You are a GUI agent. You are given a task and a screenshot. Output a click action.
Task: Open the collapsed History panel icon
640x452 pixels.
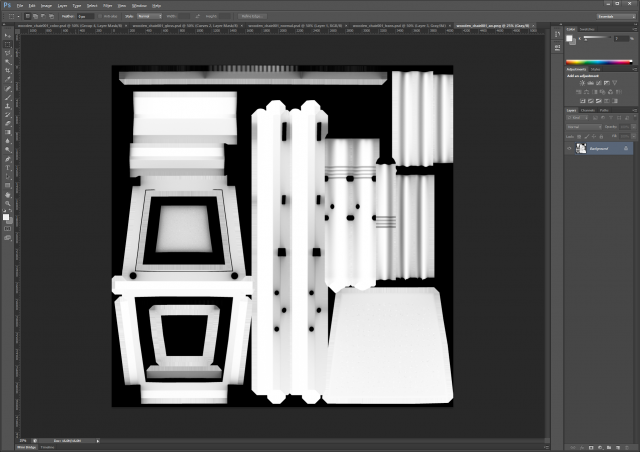[x=558, y=34]
